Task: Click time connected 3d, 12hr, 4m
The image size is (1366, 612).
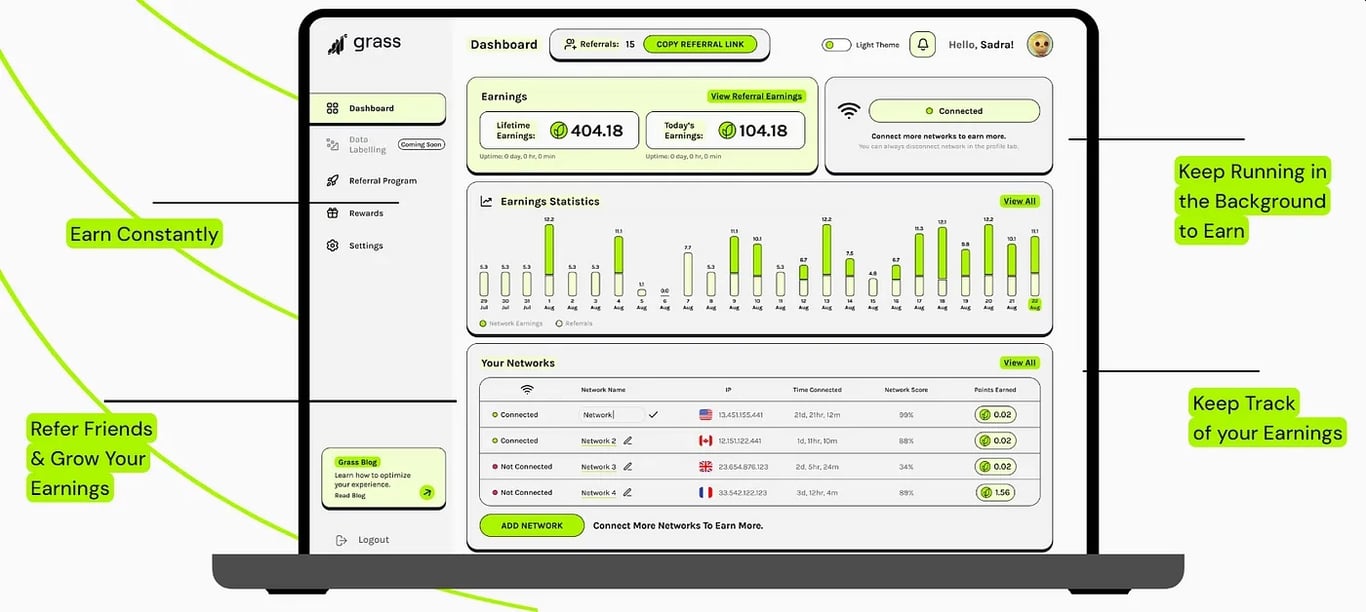Action: [x=816, y=492]
